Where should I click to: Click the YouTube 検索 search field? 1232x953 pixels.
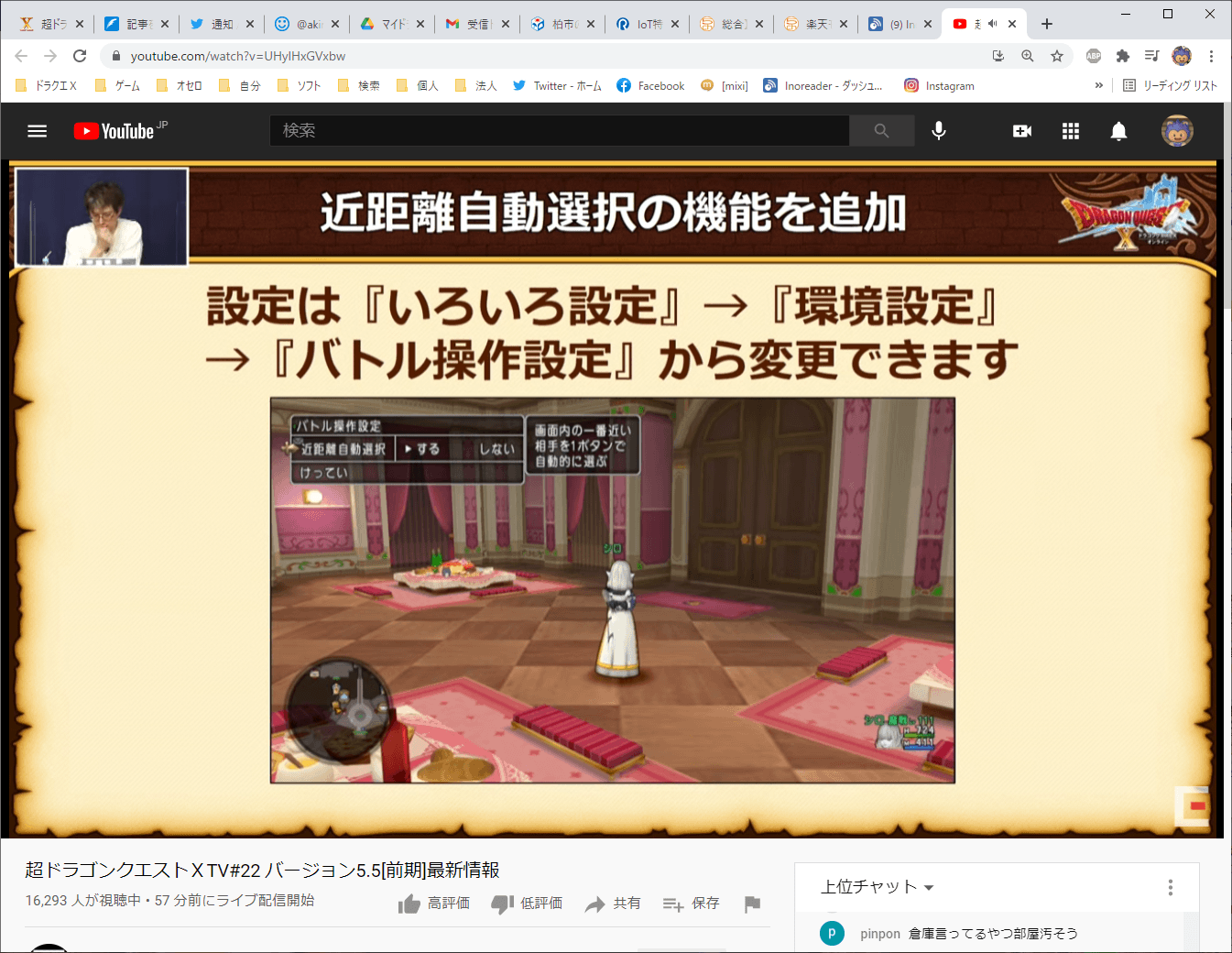pos(559,131)
